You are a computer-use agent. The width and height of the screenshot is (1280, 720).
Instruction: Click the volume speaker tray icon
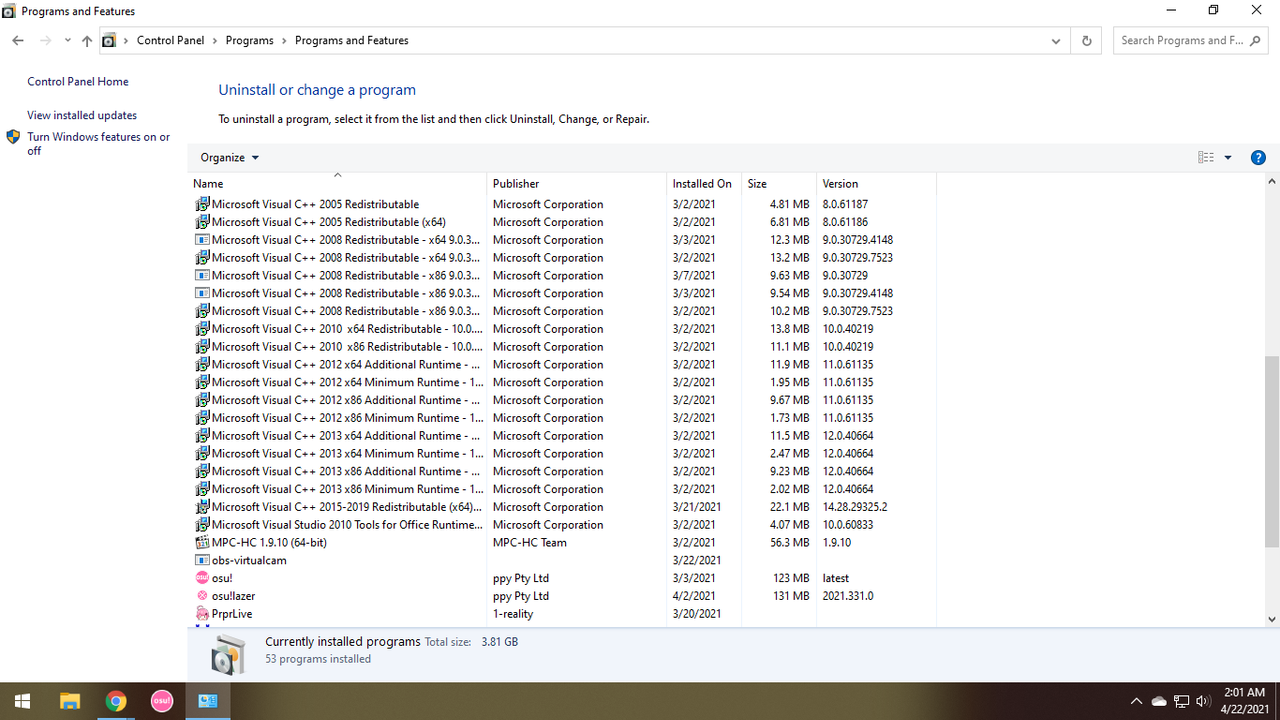coord(1202,701)
